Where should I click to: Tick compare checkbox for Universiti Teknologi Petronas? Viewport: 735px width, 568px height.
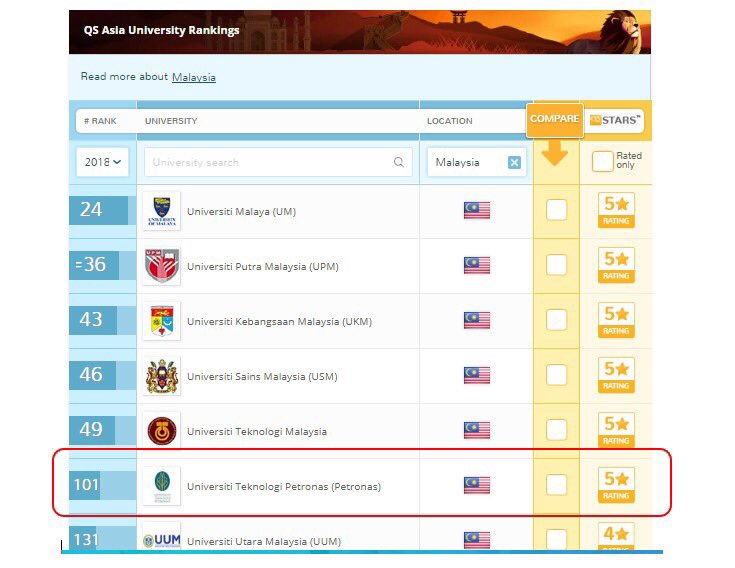(556, 484)
